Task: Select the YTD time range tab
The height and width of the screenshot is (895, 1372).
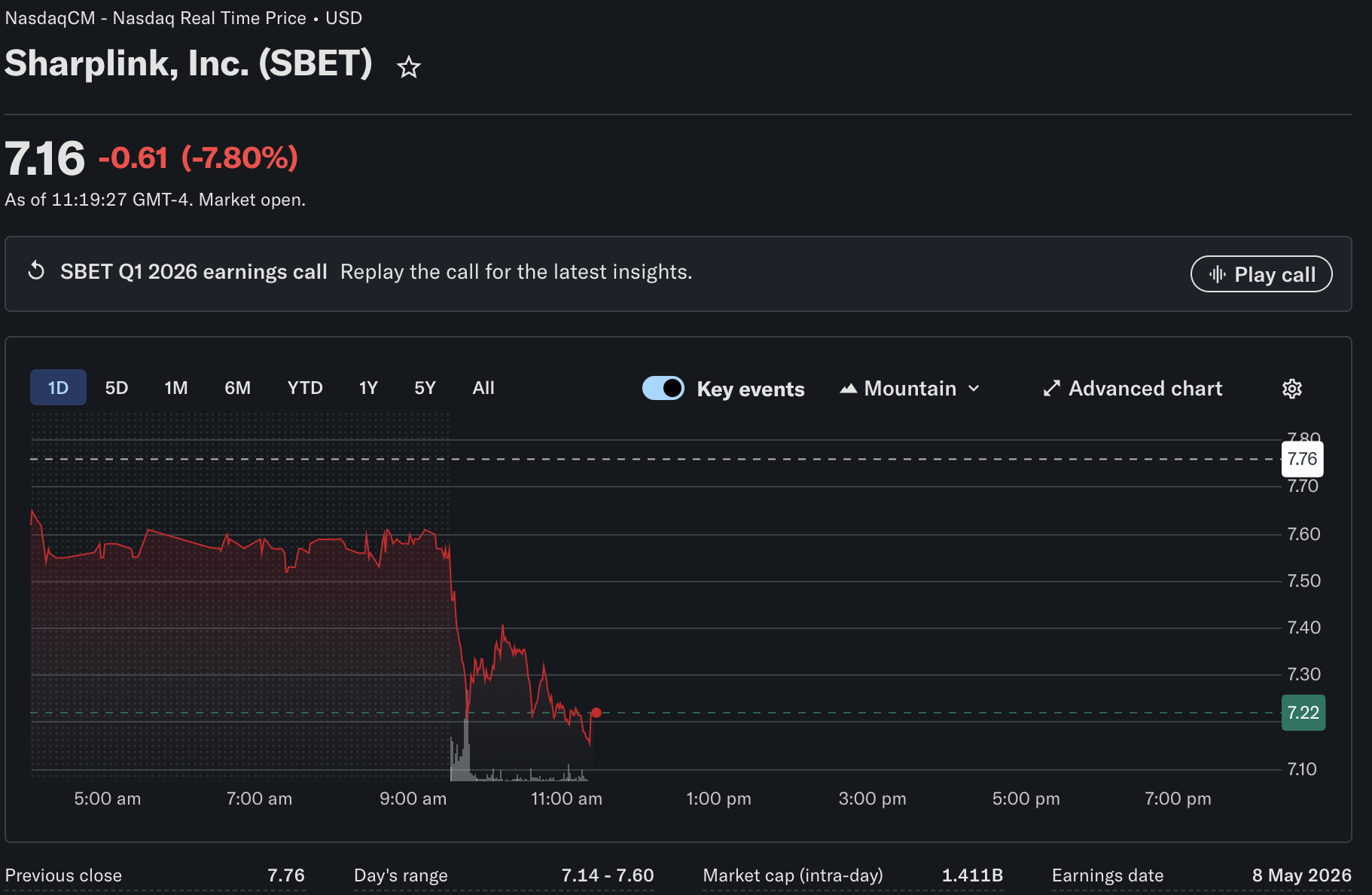Action: [x=305, y=388]
